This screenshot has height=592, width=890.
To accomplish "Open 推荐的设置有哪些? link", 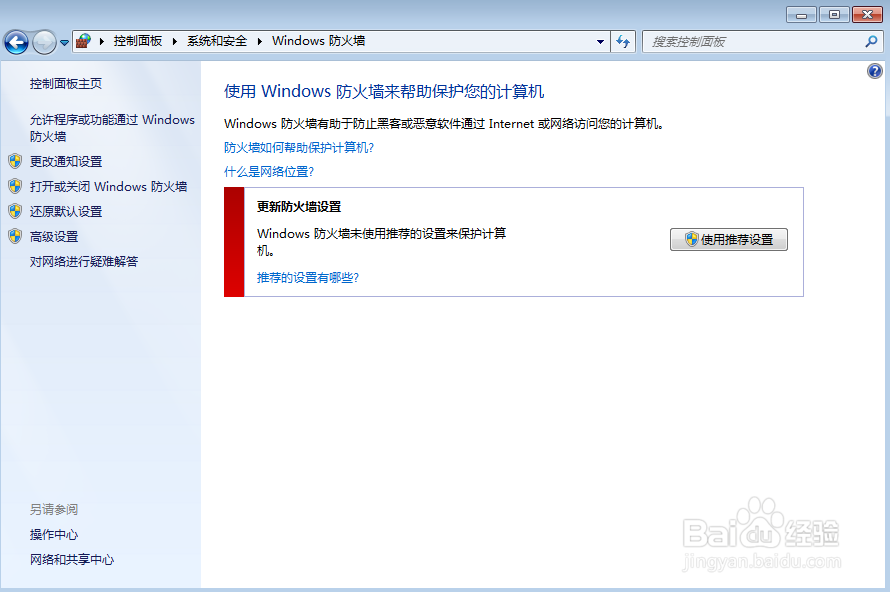I will 308,278.
